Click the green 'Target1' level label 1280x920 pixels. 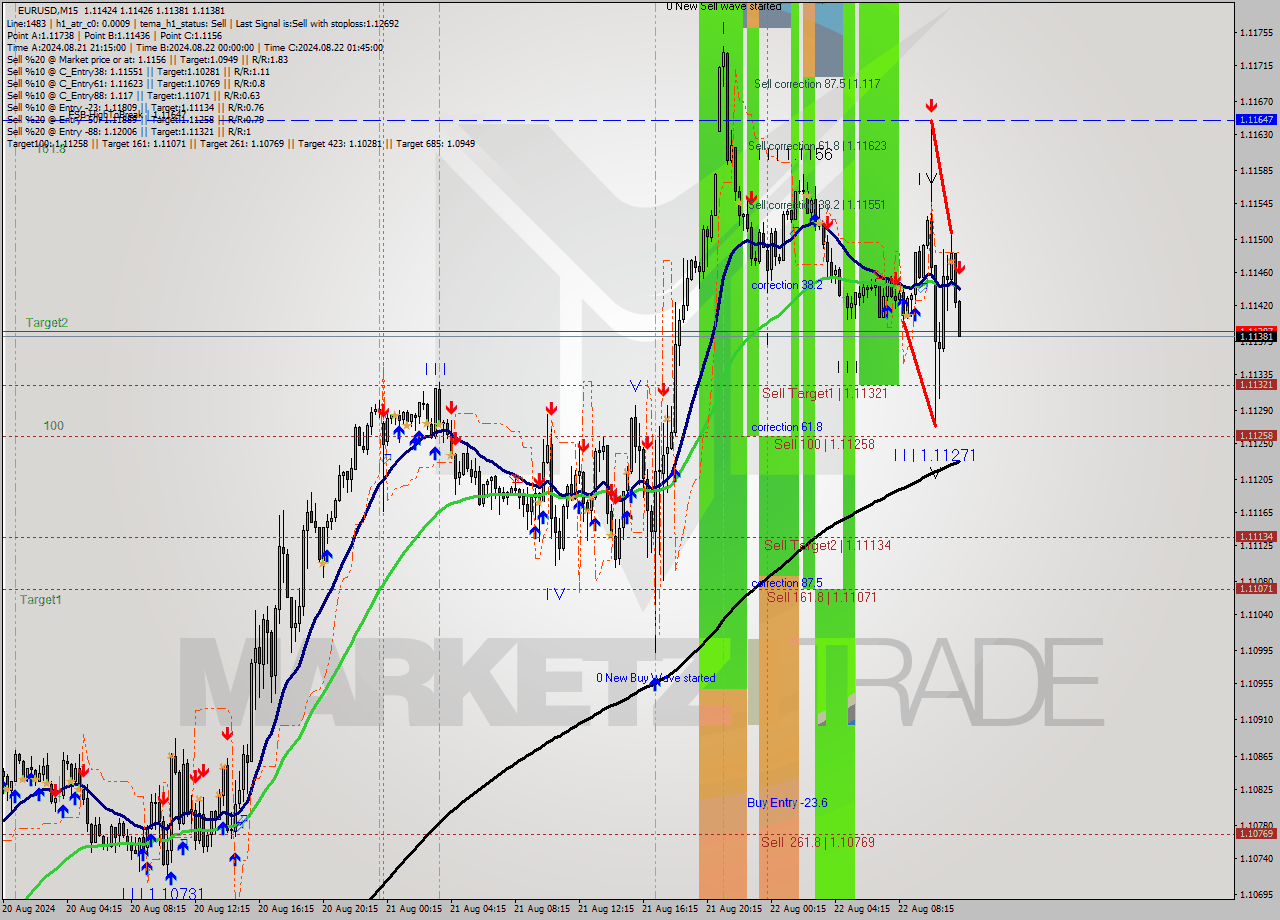40,600
